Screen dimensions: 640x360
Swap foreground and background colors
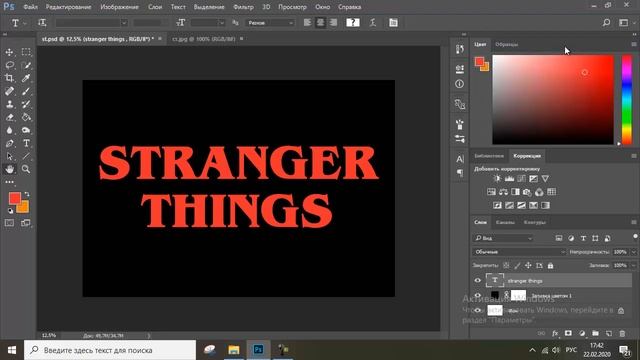(27, 194)
